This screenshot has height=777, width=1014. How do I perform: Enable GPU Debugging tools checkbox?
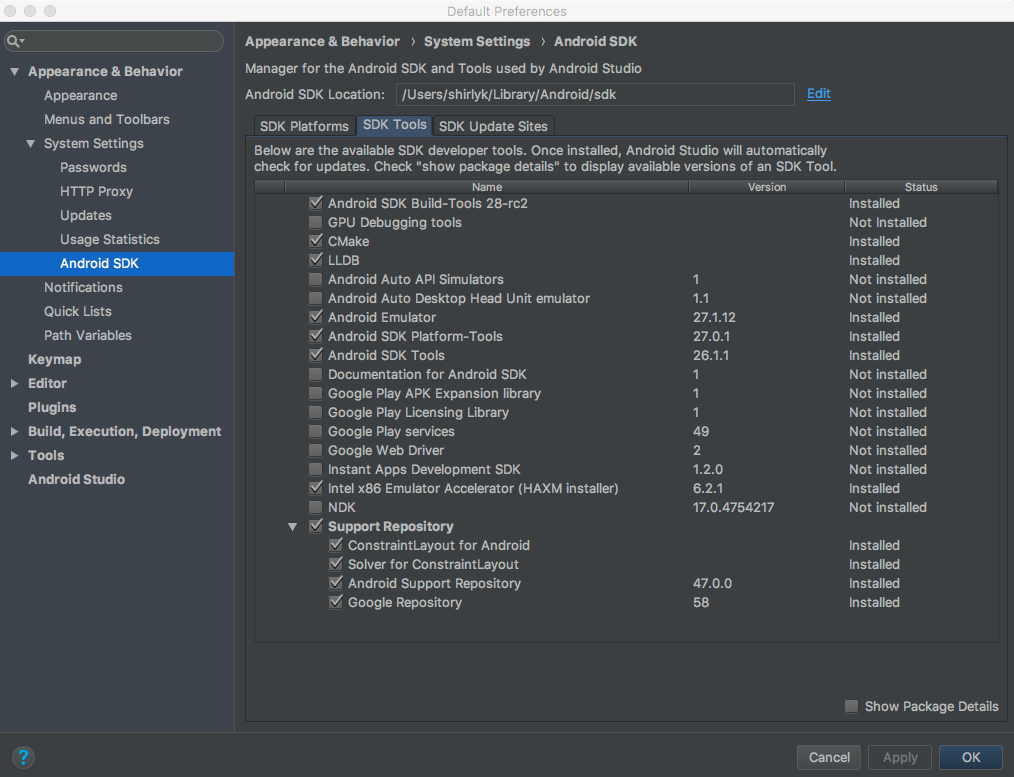316,222
